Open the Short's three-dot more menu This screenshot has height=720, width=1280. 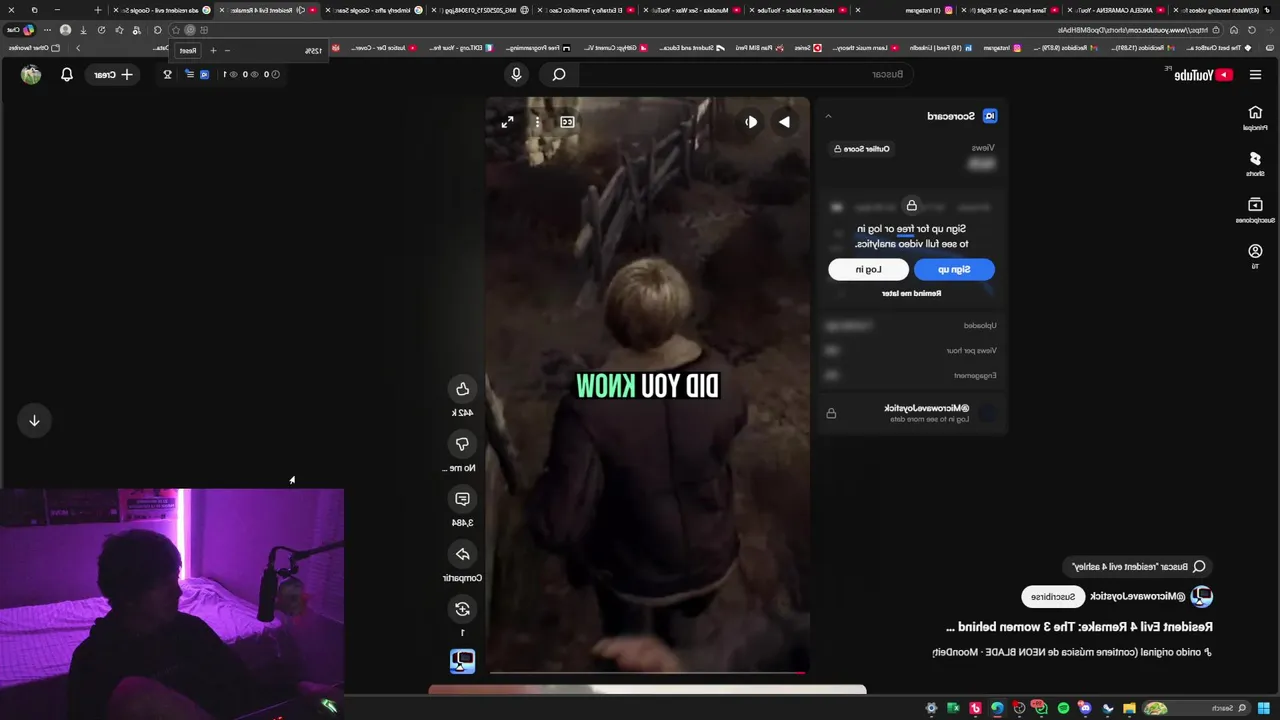pyautogui.click(x=537, y=122)
